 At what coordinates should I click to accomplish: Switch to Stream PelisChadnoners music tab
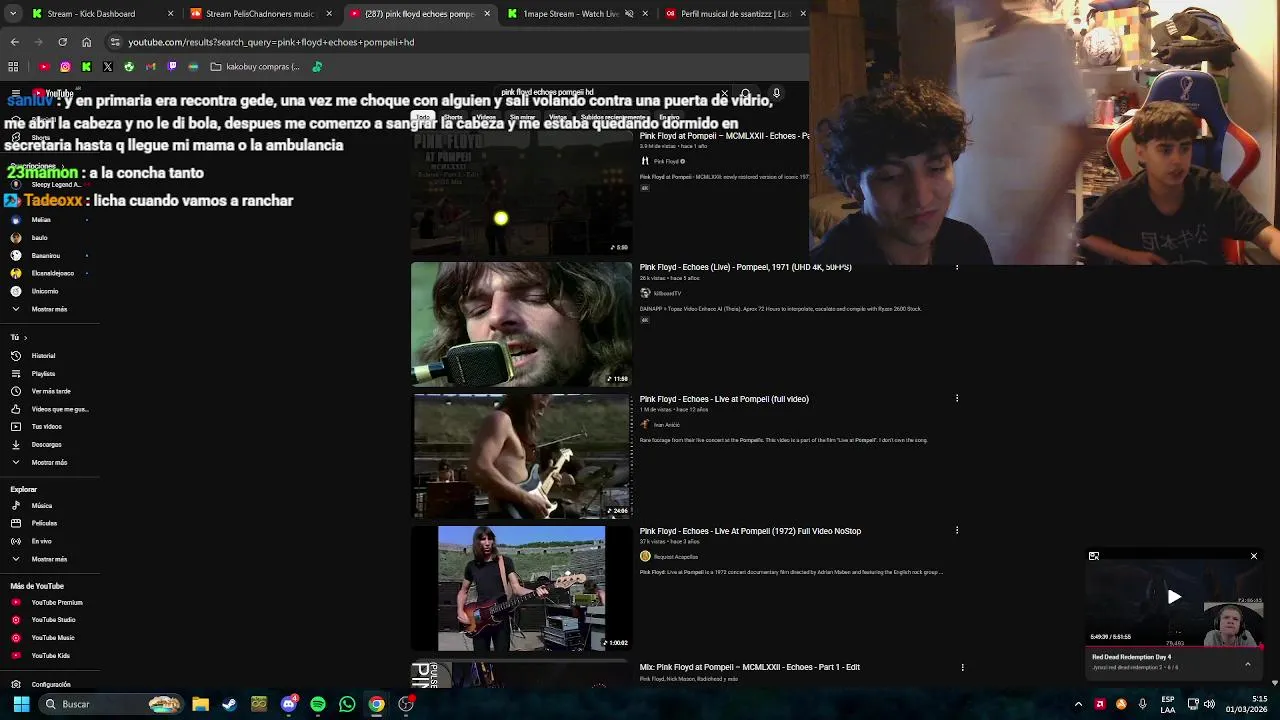[259, 14]
